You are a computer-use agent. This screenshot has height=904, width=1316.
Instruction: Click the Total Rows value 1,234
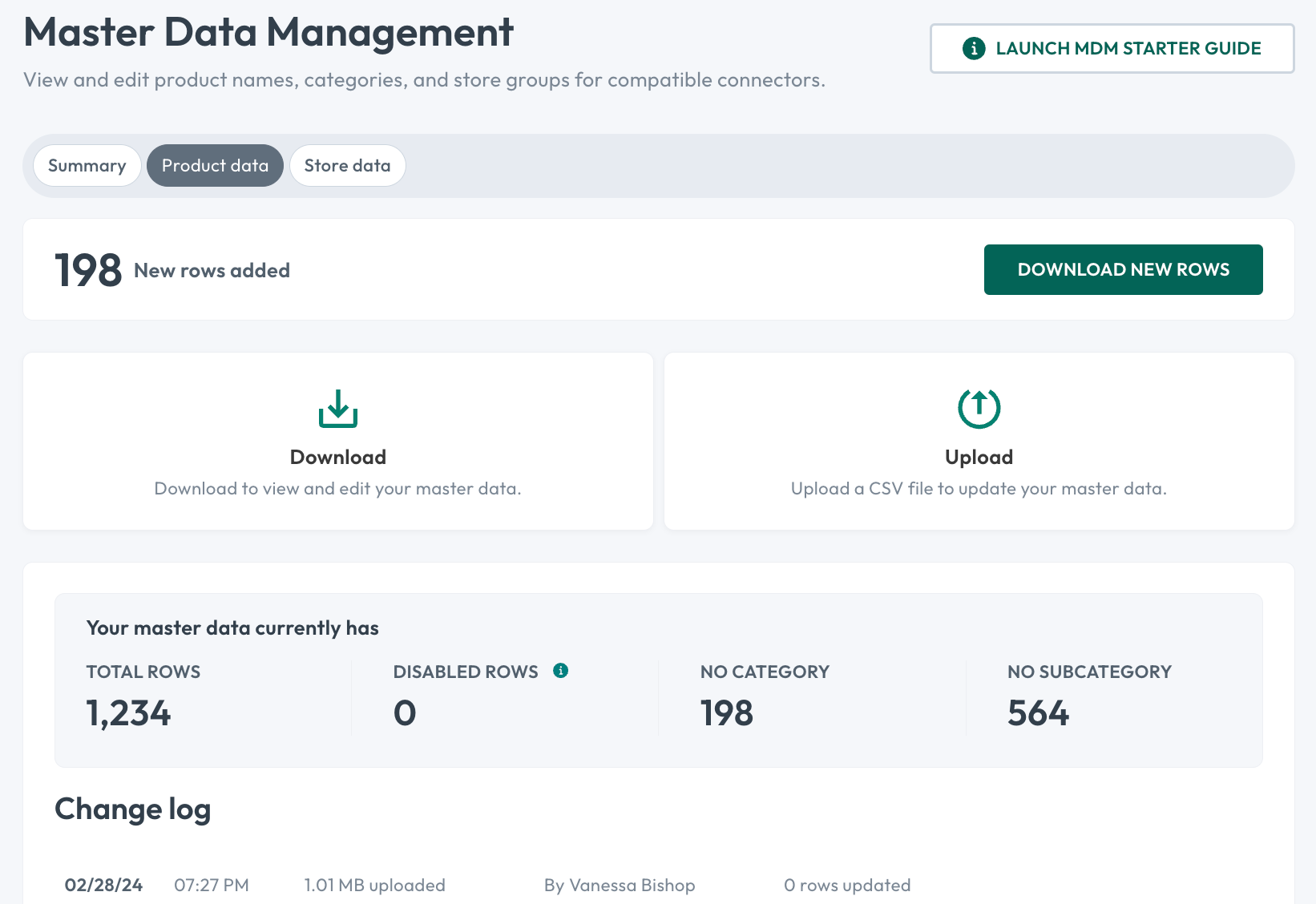[128, 712]
